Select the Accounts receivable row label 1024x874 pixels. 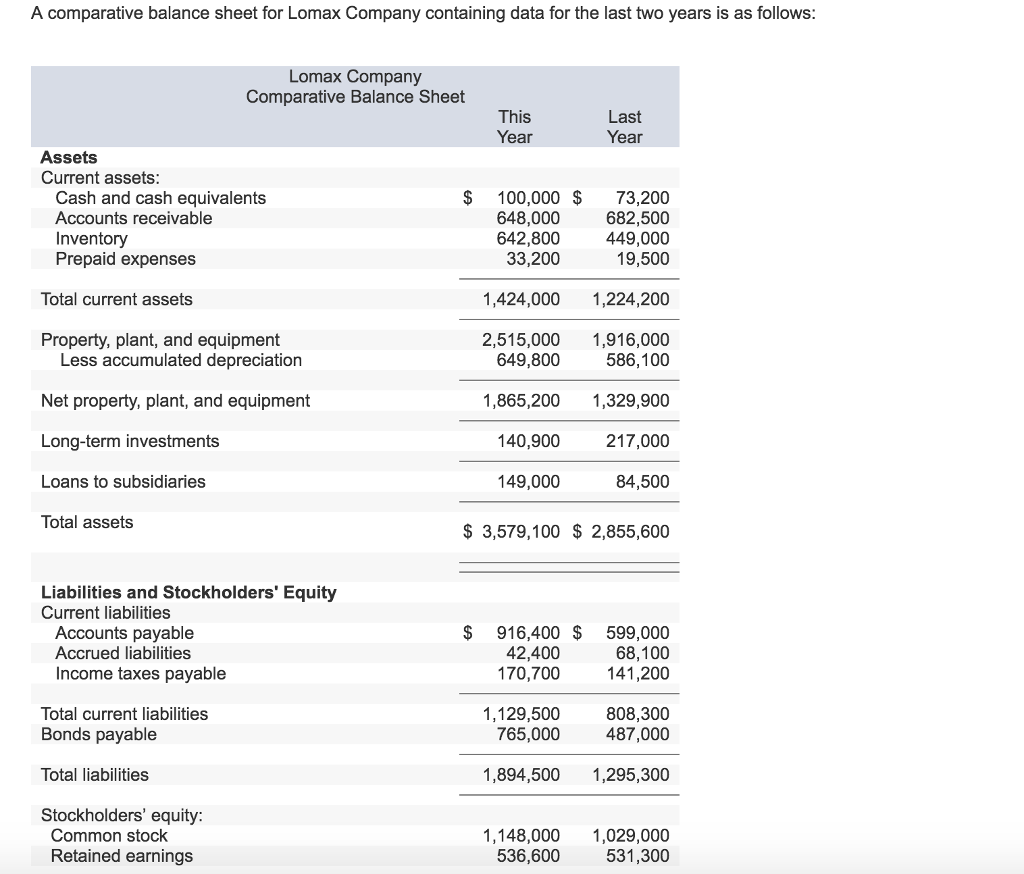coord(135,217)
